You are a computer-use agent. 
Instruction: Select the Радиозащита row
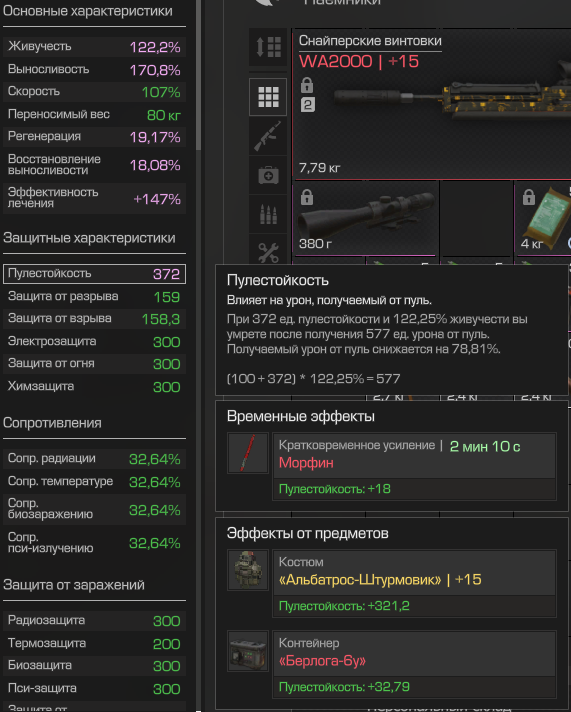94,621
